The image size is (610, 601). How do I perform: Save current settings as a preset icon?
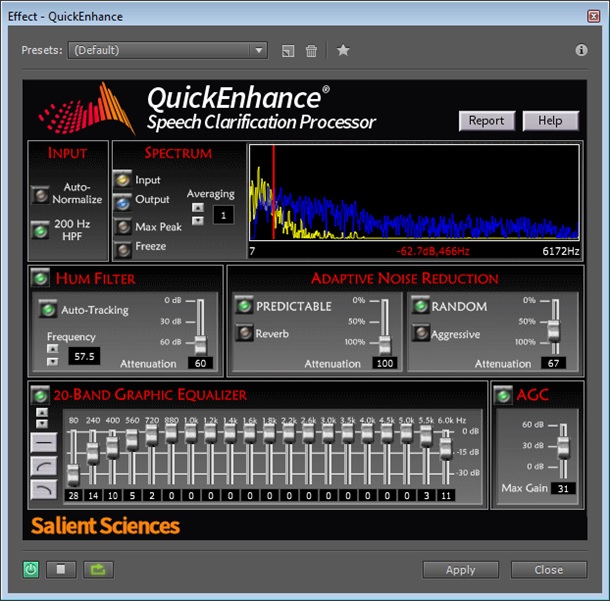(x=288, y=51)
